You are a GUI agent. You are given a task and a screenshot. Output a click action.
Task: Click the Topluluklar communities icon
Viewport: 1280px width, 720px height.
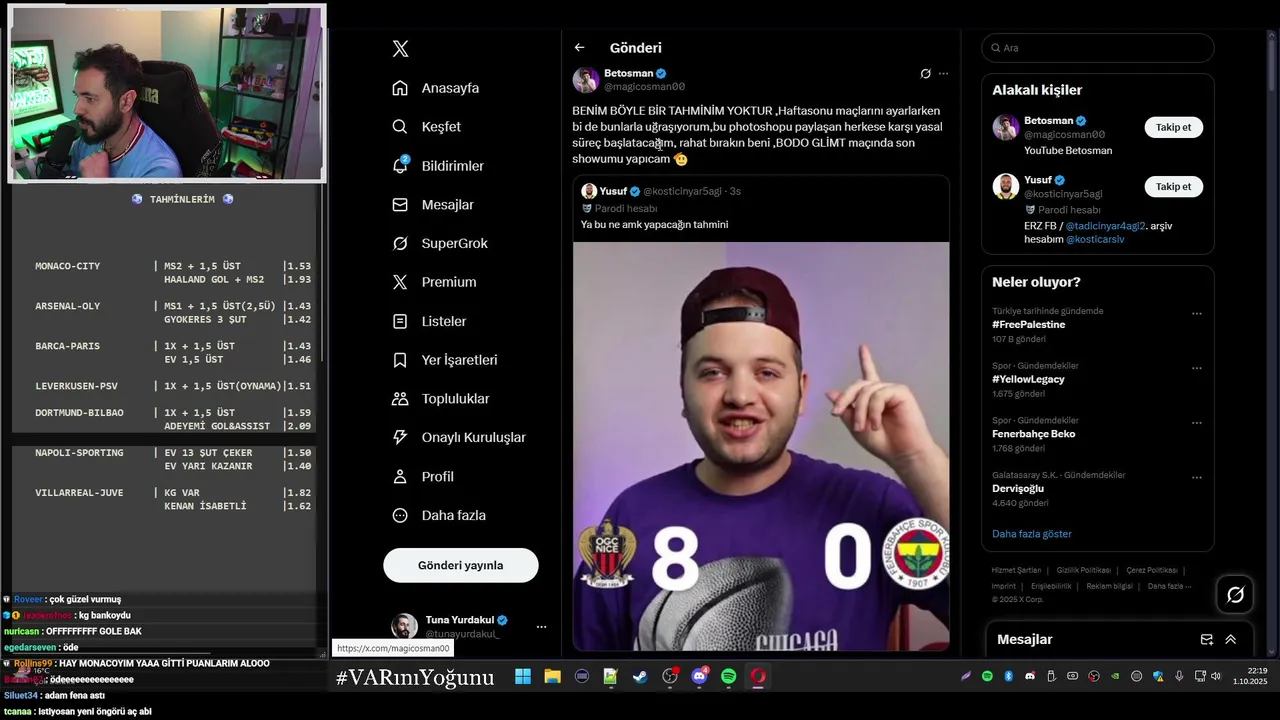(400, 398)
